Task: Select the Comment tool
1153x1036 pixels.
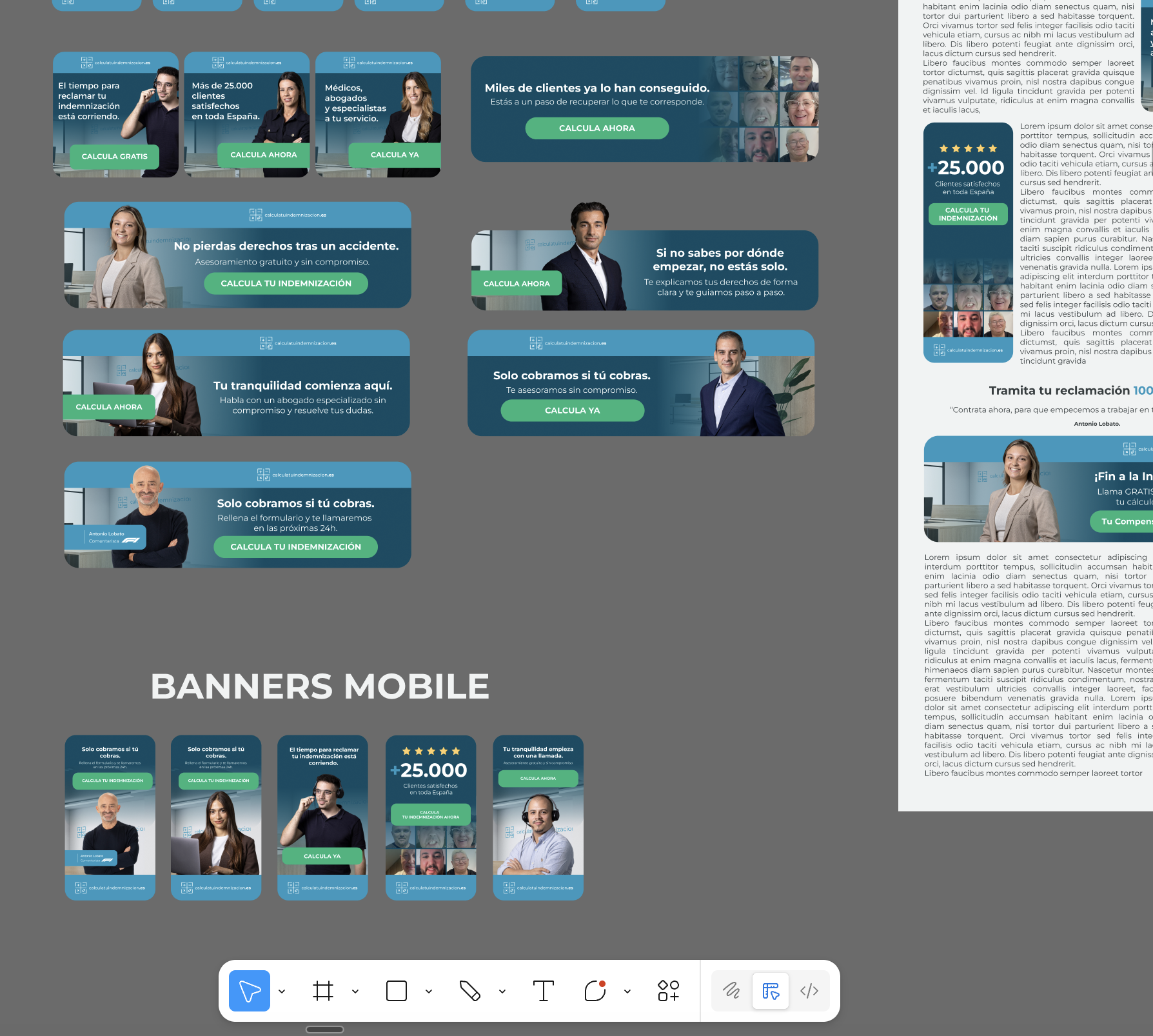Action: 595,990
